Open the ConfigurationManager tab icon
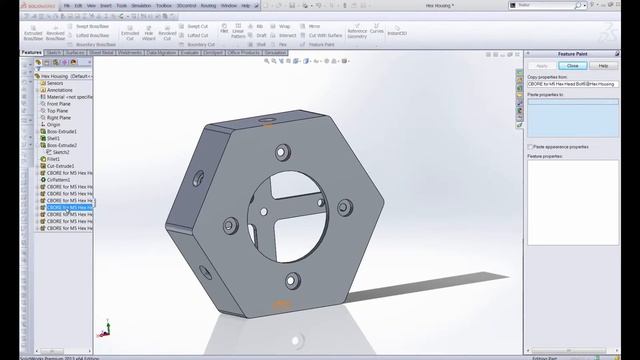Viewport: 640px width, 360px height. pos(56,62)
